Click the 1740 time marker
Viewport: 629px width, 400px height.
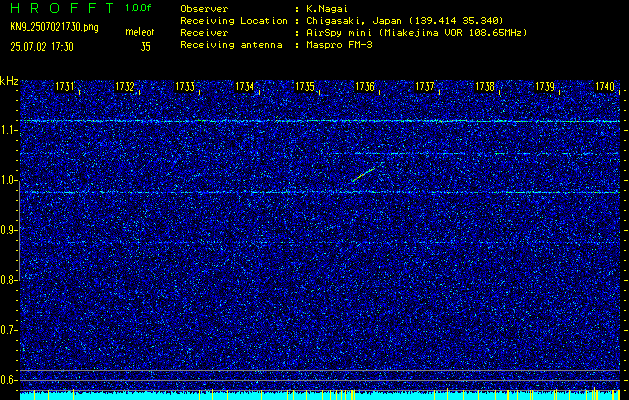tap(605, 86)
